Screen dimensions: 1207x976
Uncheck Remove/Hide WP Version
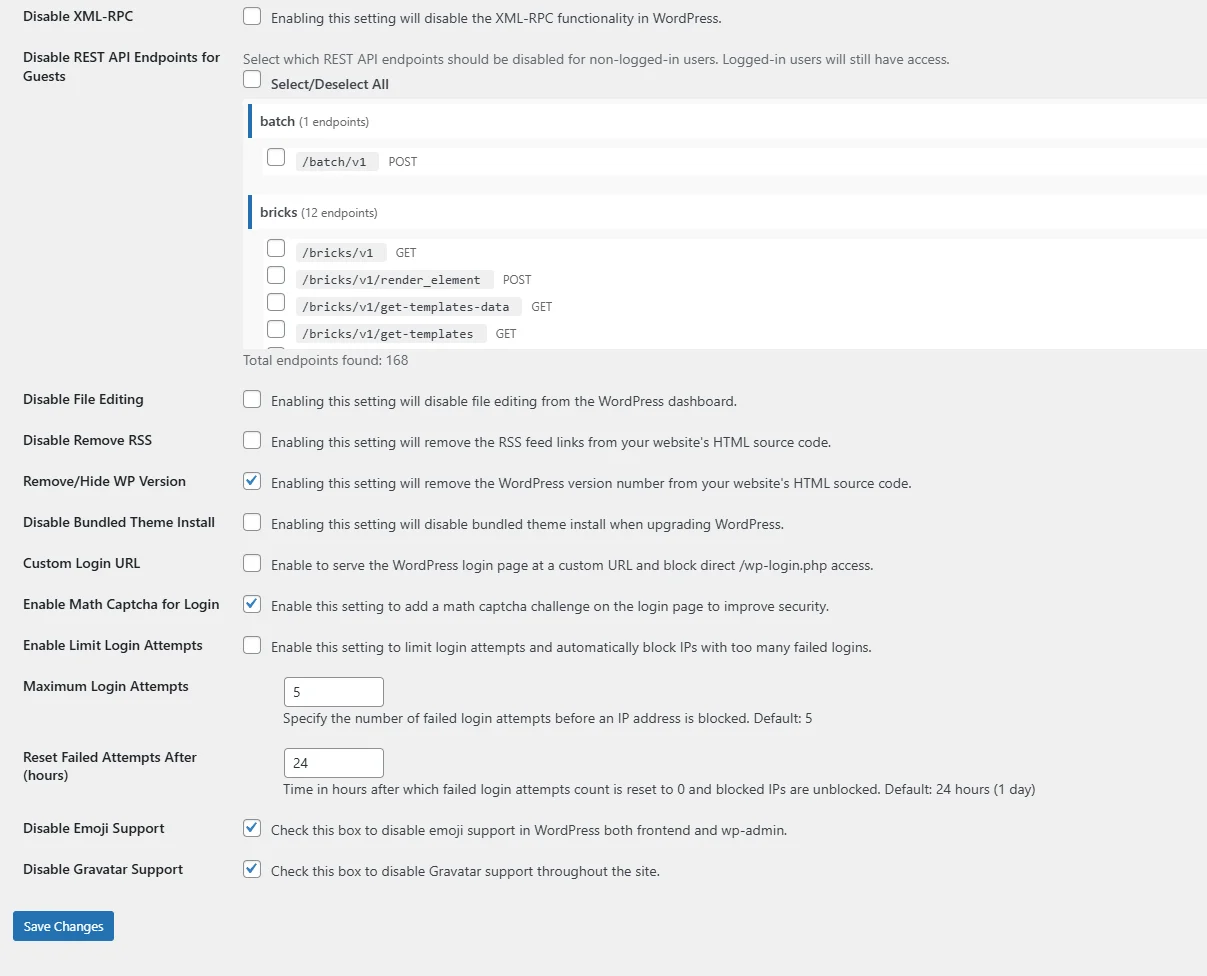252,482
